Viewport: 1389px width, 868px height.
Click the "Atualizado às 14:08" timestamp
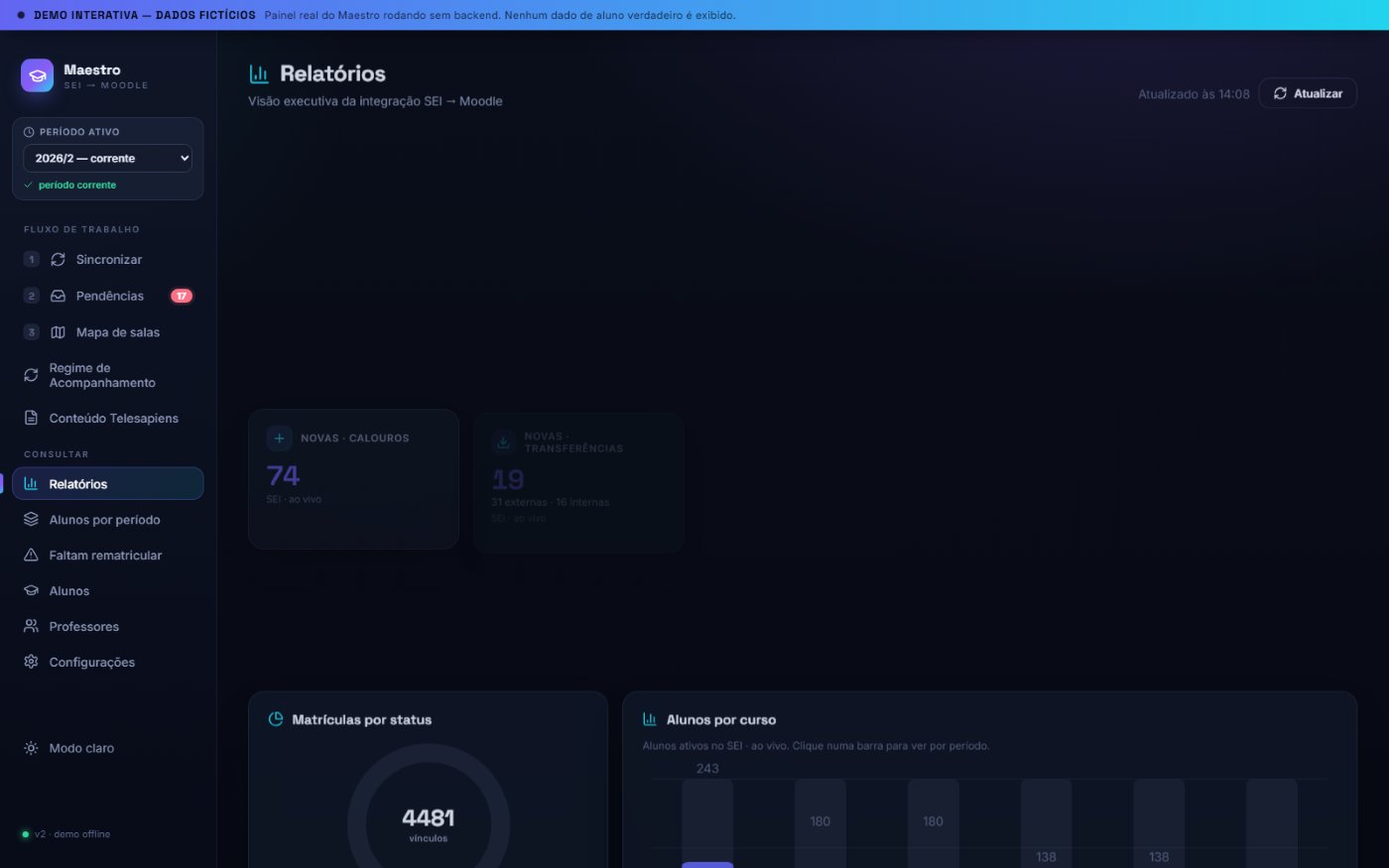(x=1194, y=94)
